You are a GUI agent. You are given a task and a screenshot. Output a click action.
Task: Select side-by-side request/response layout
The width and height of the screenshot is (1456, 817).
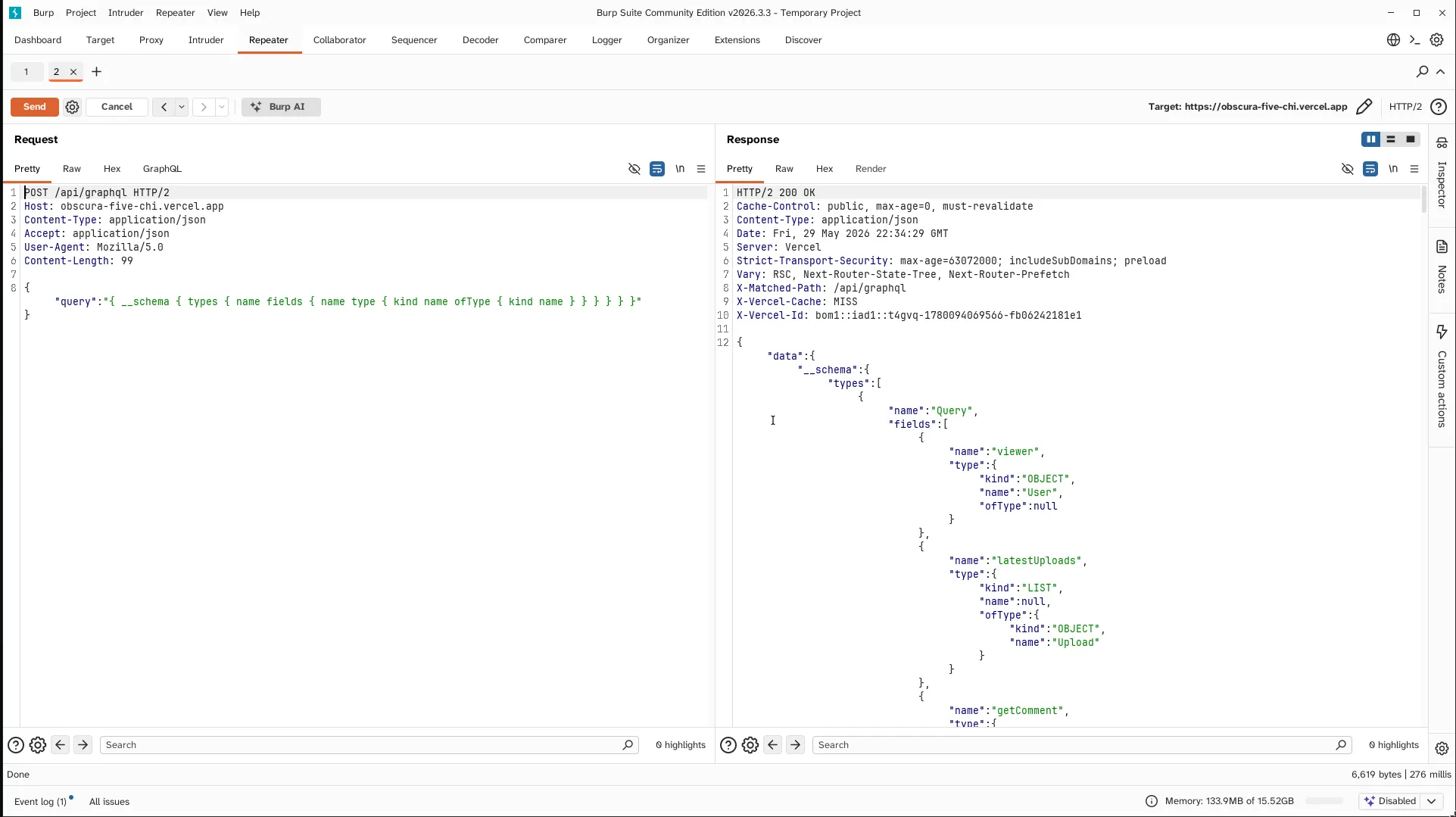1371,139
